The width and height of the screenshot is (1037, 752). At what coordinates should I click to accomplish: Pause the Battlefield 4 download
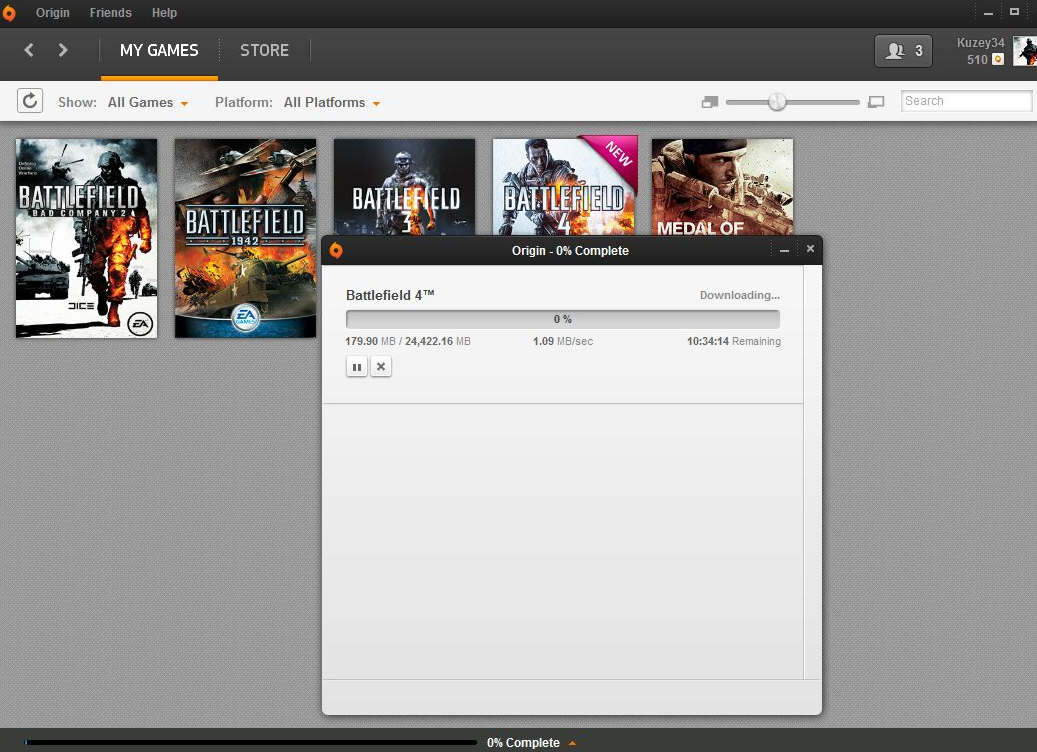point(357,366)
